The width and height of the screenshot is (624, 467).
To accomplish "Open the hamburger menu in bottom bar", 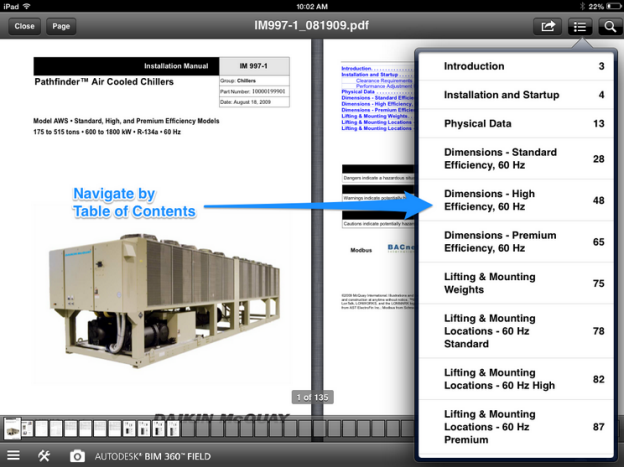I will coord(13,455).
